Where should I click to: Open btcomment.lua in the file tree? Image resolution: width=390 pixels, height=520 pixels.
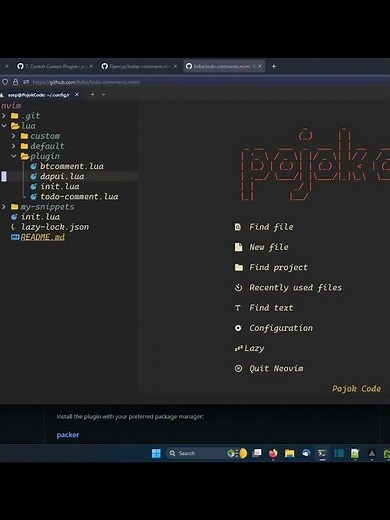72,166
